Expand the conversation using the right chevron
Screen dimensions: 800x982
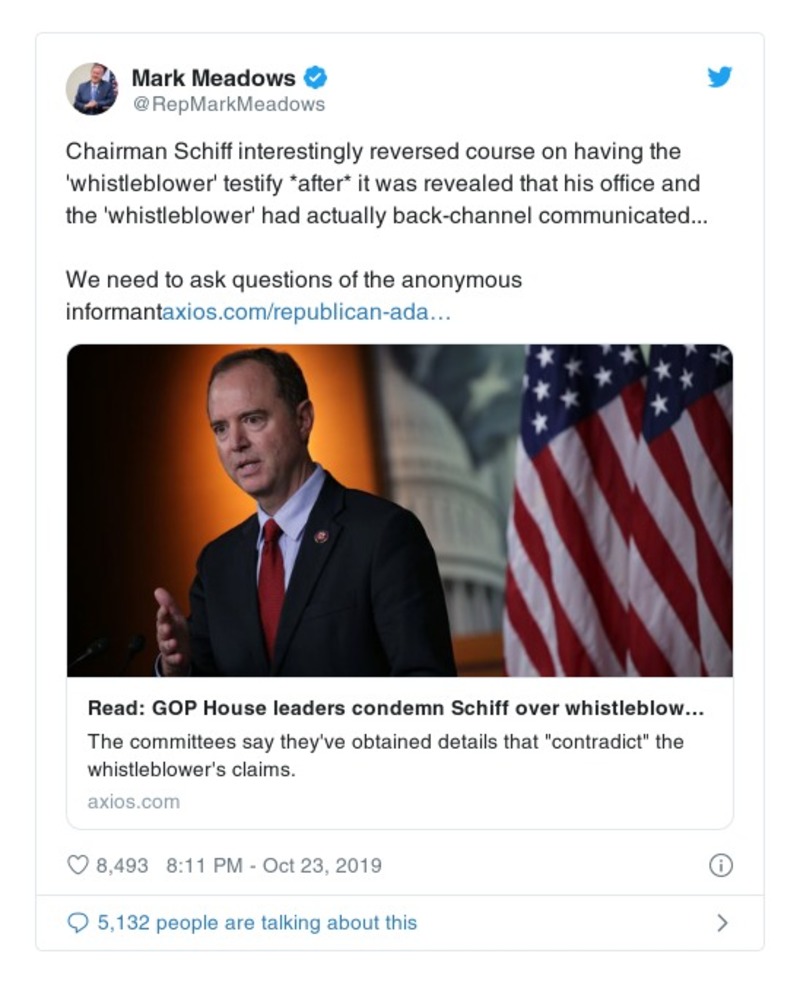pos(722,923)
